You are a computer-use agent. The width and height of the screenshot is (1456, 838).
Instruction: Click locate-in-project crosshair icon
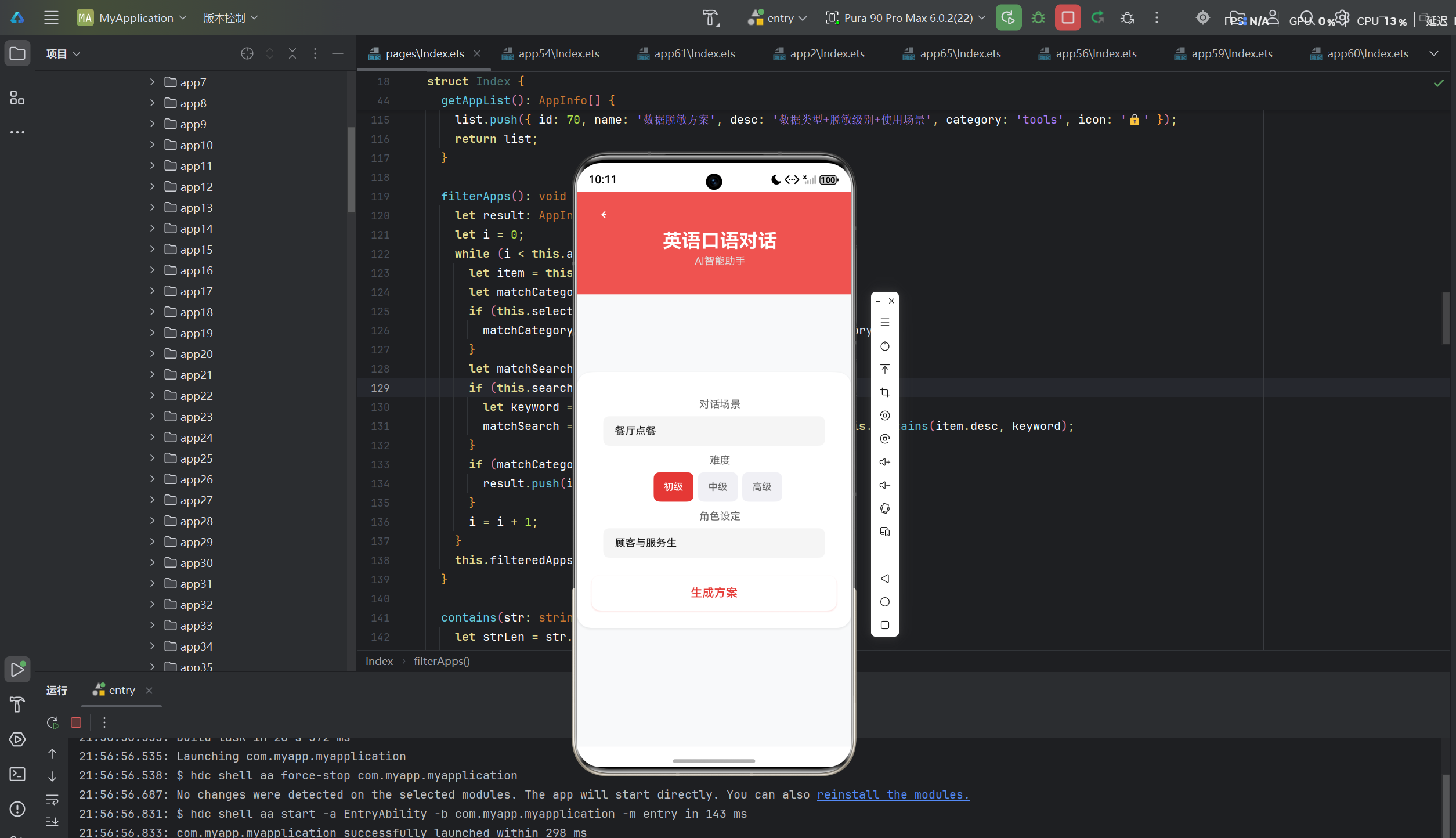[247, 53]
